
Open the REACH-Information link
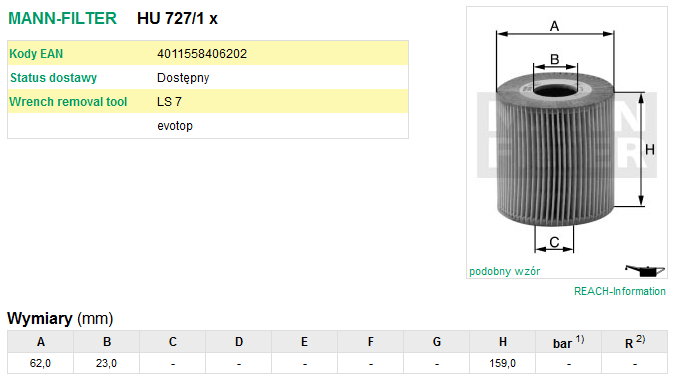click(x=620, y=291)
